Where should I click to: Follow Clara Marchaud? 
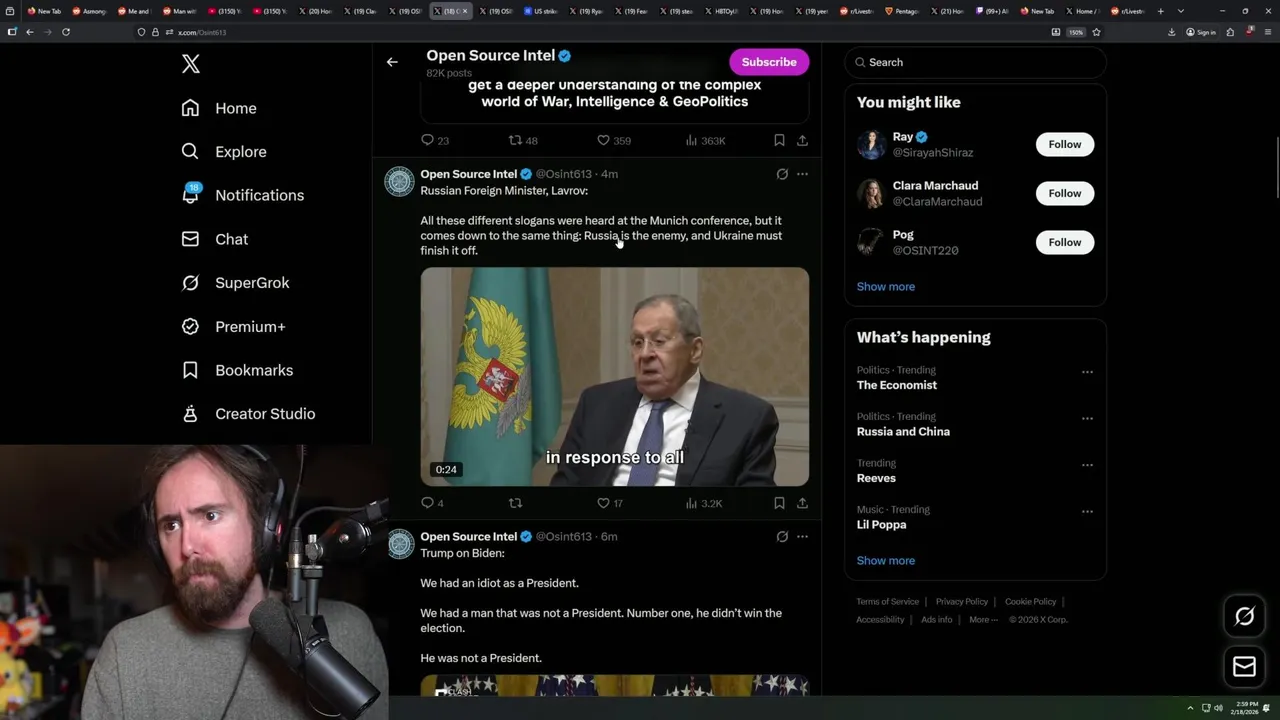1065,193
